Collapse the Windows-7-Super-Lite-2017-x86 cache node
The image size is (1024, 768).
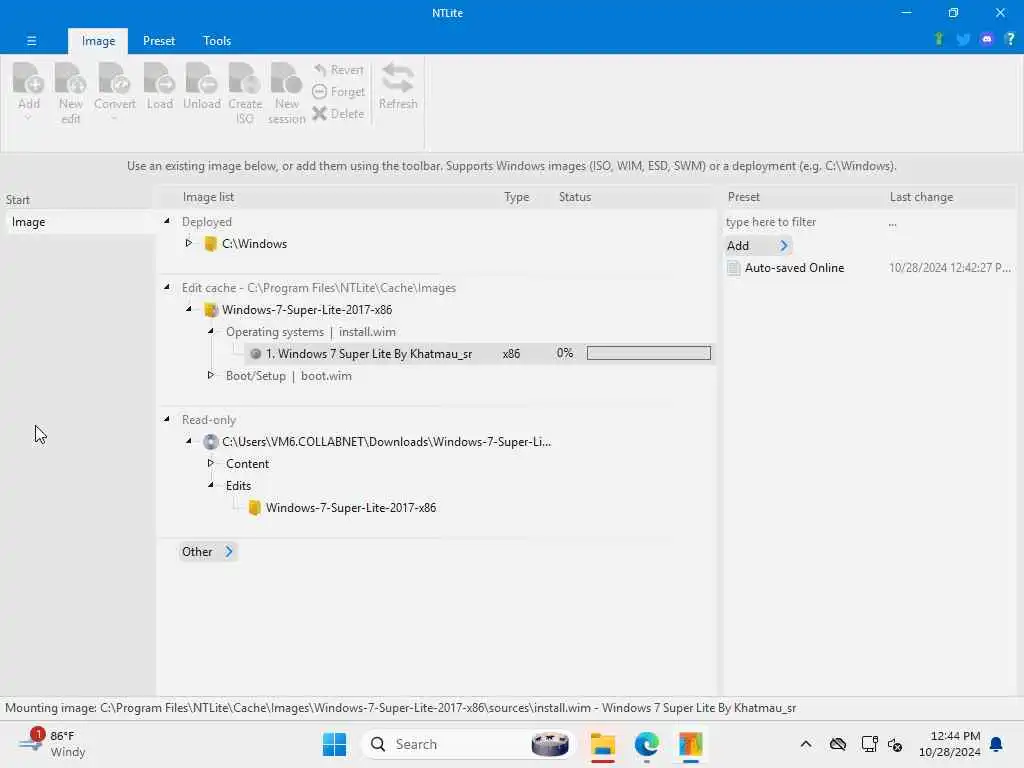(x=189, y=309)
